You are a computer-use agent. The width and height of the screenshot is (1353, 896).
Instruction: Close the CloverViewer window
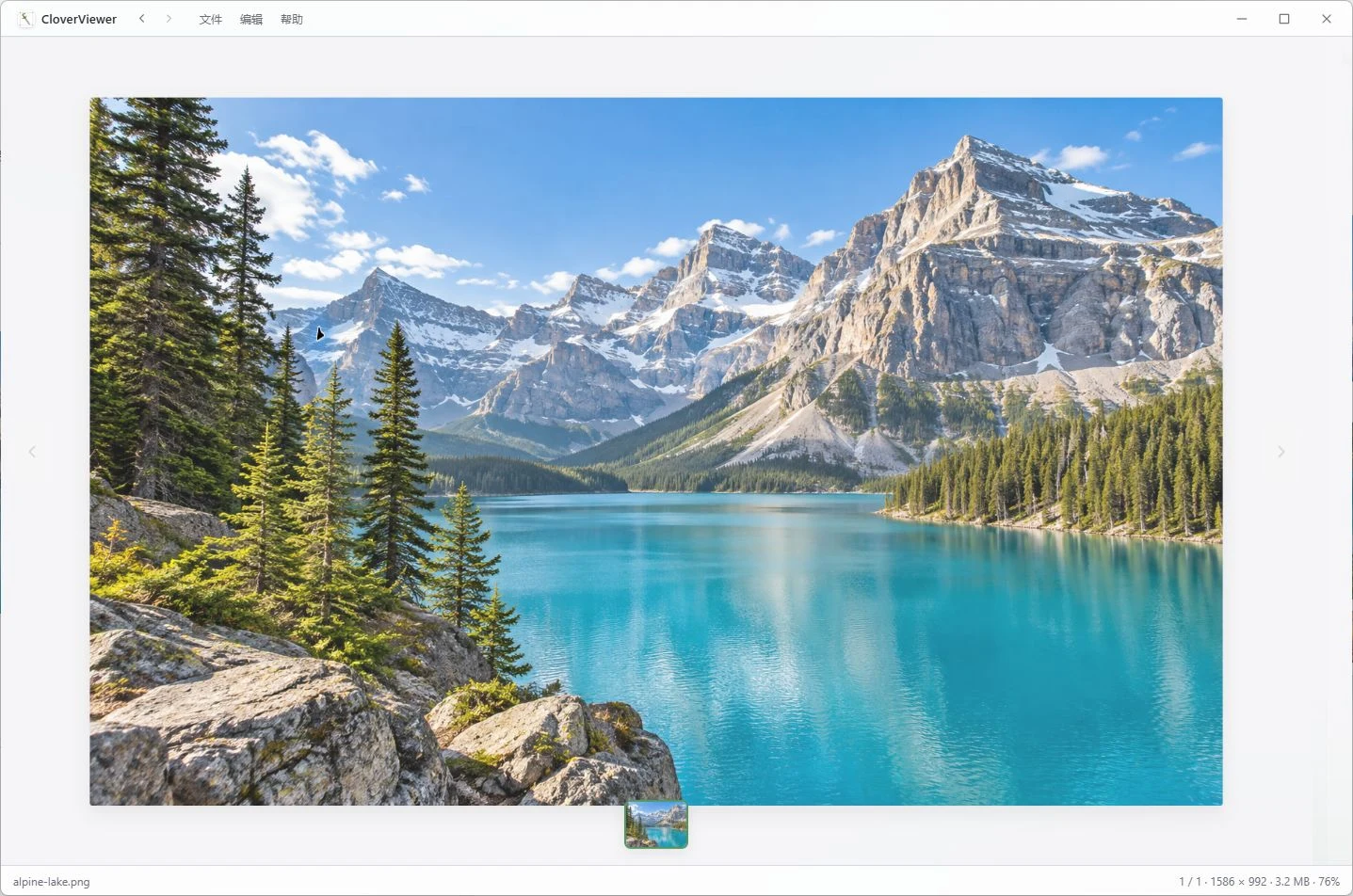[x=1327, y=19]
